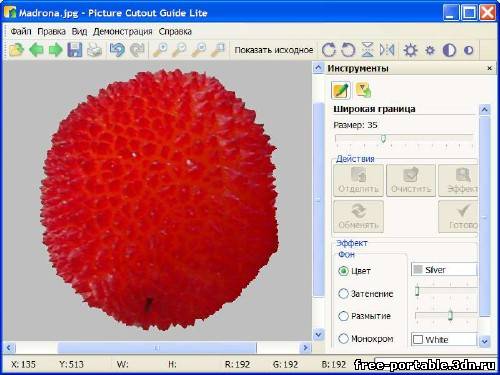Open the Файл menu
500x375 pixels.
(21, 31)
